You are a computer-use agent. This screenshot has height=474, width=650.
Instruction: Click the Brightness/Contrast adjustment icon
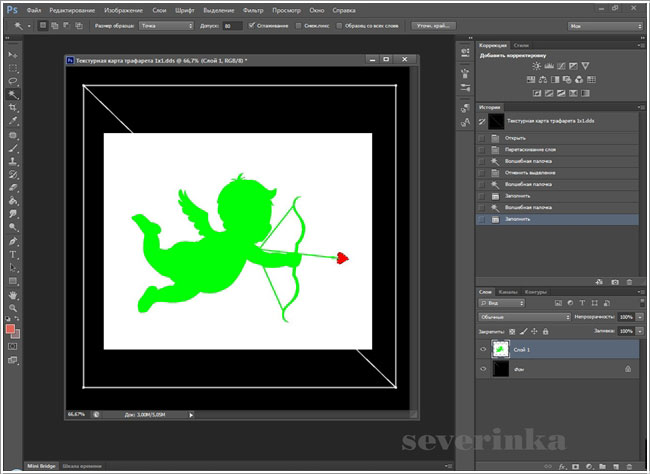coord(537,66)
